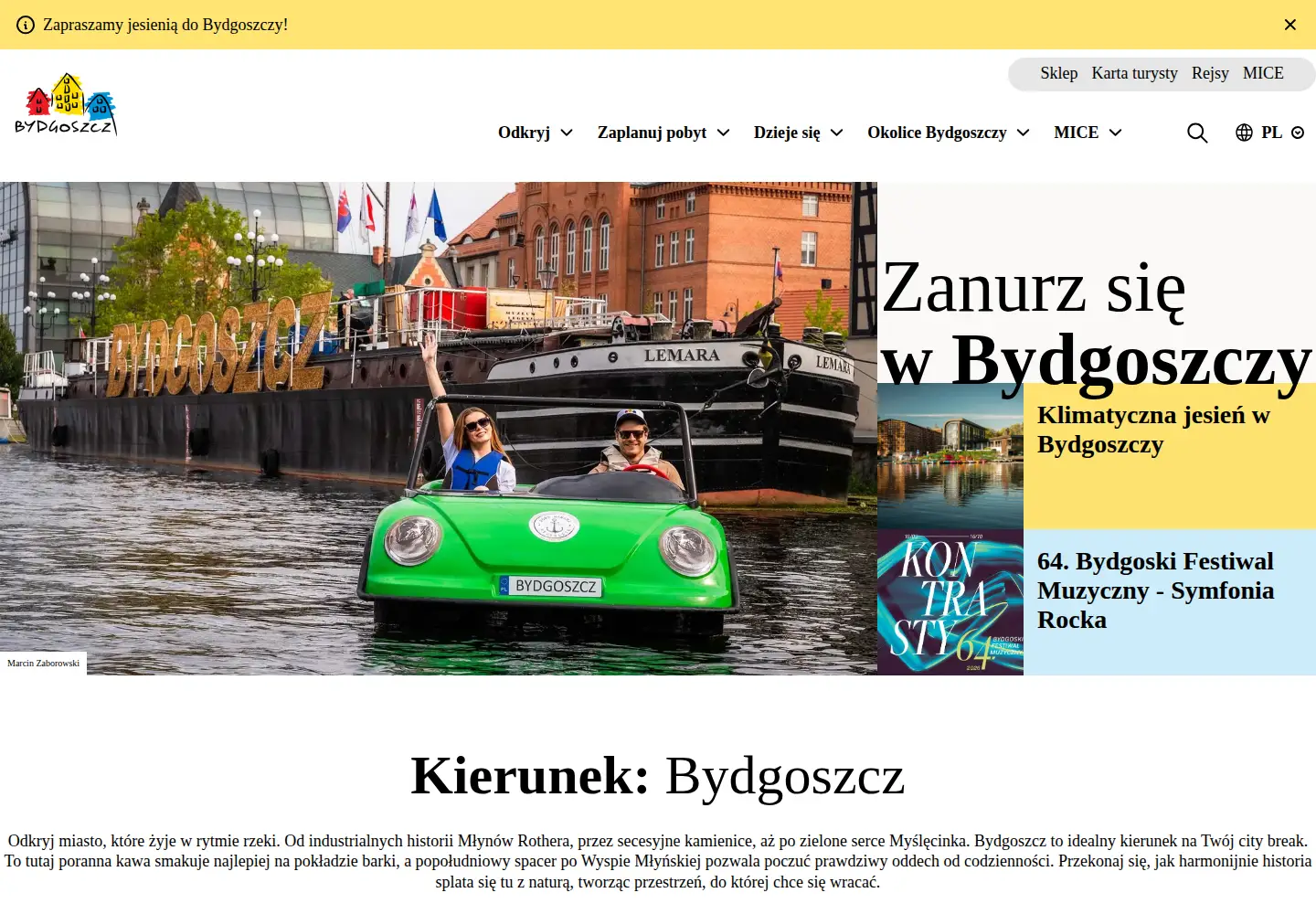
Task: Click the Zapraszamy jesienią do Bydgoszczy text
Action: click(x=165, y=25)
